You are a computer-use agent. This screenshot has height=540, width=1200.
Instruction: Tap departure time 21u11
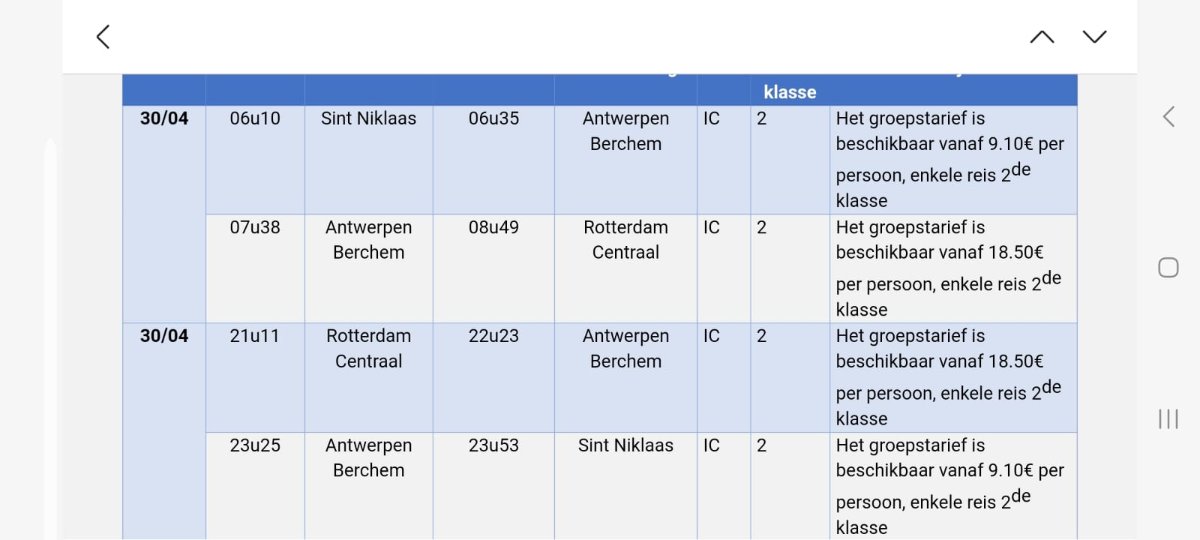click(255, 337)
